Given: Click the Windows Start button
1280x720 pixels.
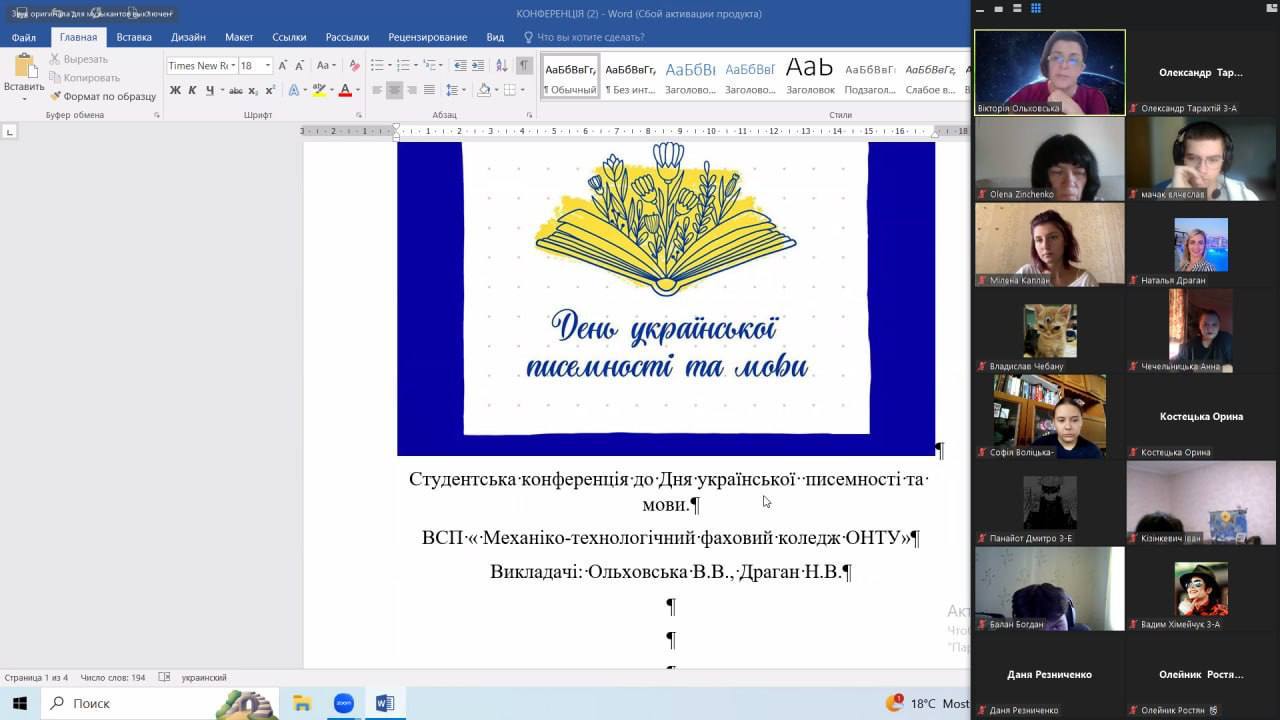Looking at the screenshot, I should 19,703.
